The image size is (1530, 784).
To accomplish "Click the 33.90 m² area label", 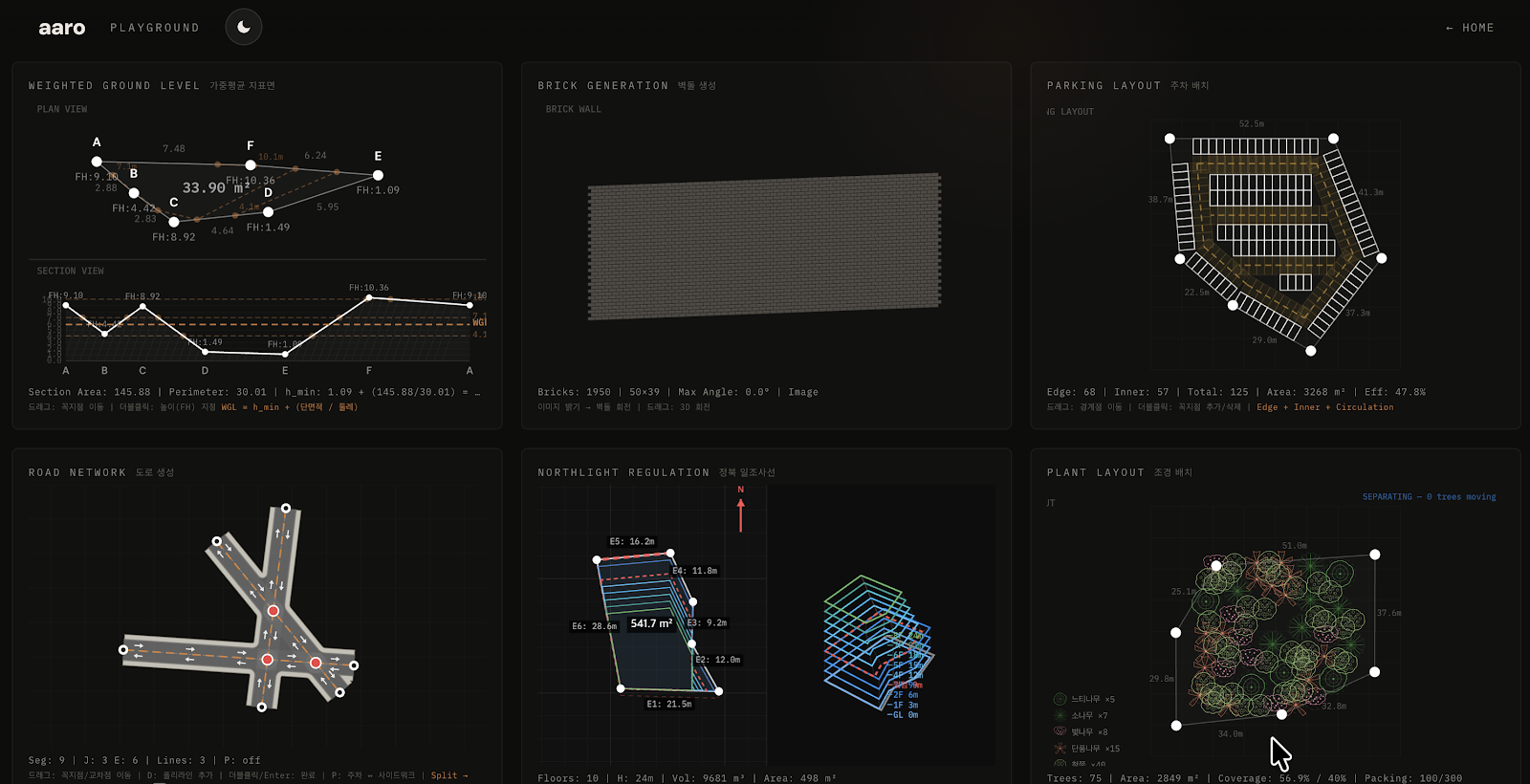I will (x=216, y=187).
